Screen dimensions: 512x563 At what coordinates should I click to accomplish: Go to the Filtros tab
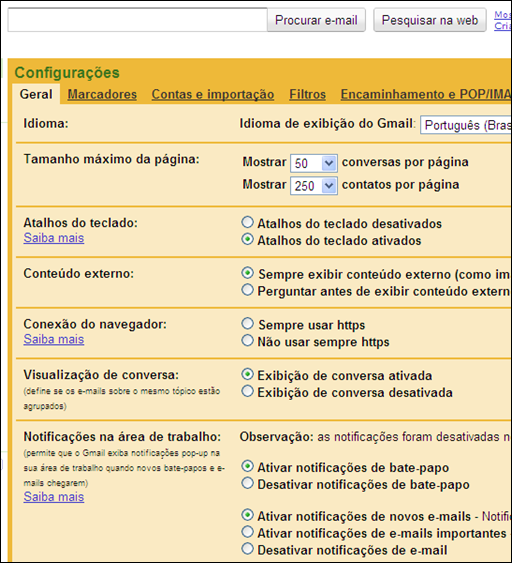point(307,94)
